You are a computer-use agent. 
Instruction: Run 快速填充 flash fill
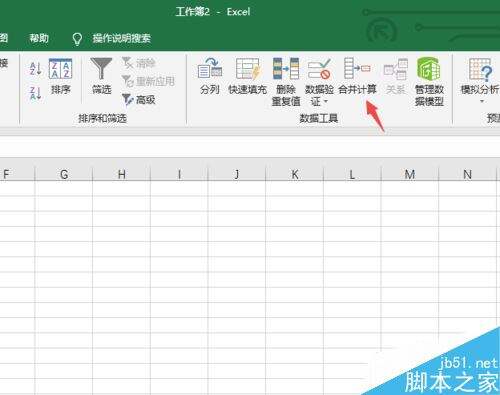coord(247,76)
